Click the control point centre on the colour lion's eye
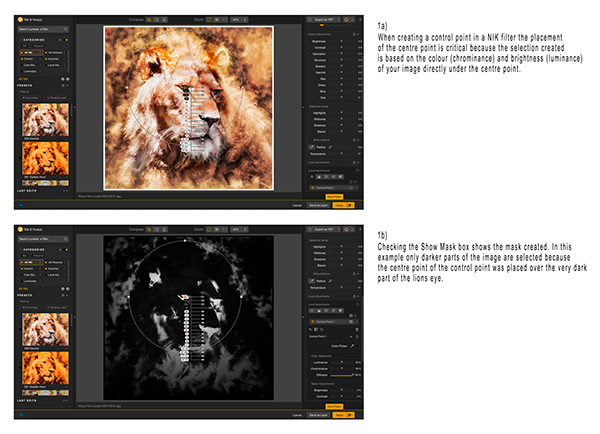The width and height of the screenshot is (600, 434). 185,87
